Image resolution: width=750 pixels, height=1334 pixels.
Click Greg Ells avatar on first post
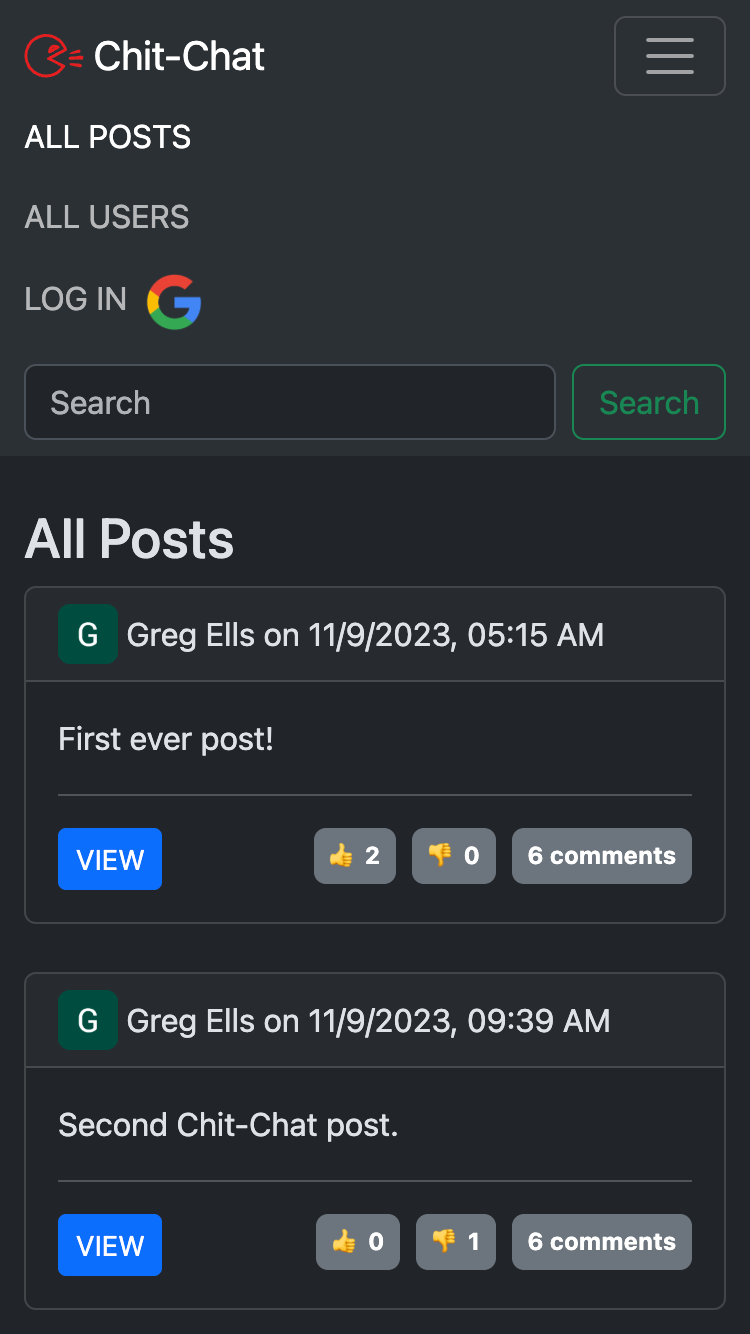click(x=88, y=634)
